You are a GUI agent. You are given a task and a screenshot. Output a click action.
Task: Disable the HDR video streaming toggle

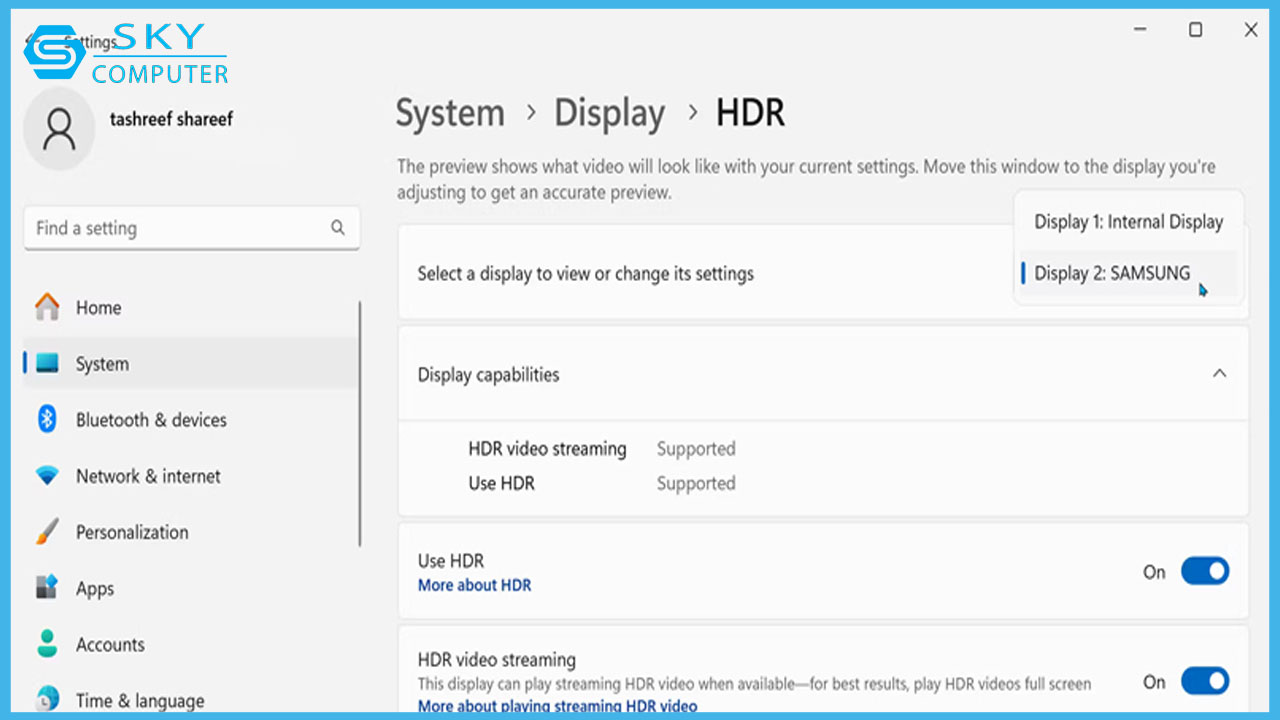tap(1204, 681)
